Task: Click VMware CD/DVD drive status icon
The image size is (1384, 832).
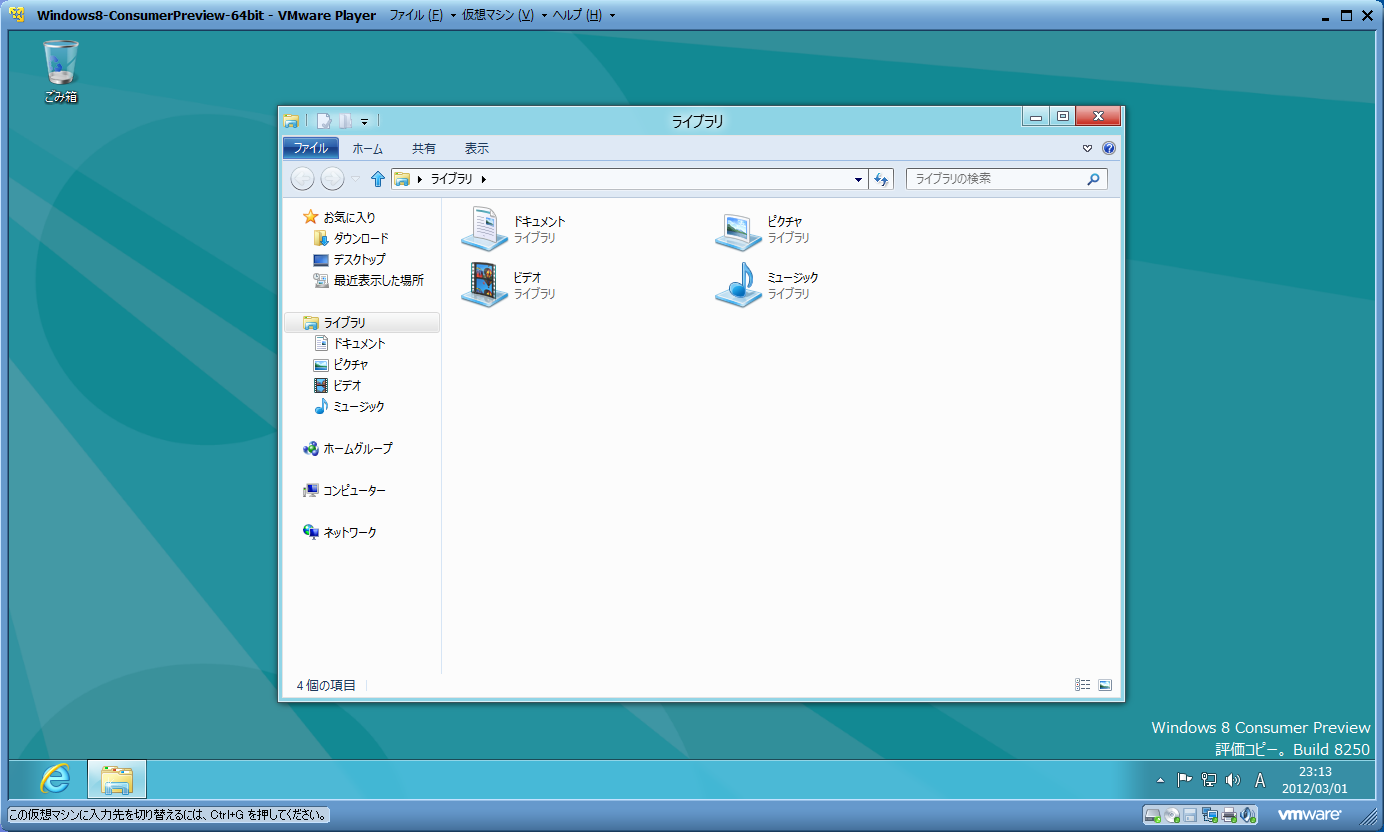Action: 1172,814
